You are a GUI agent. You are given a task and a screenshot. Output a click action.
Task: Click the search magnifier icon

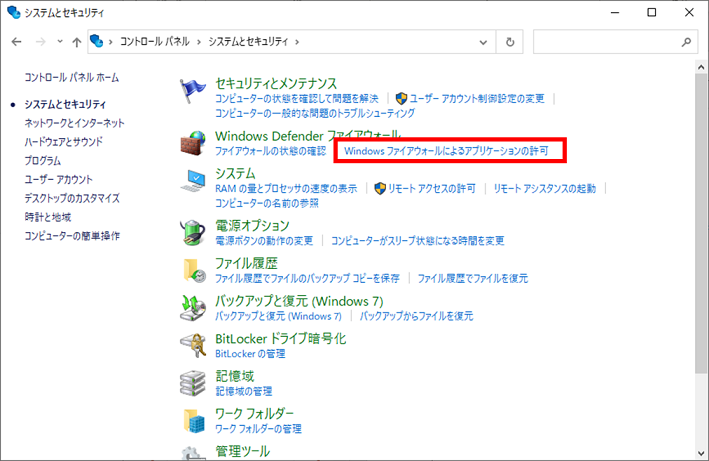pyautogui.click(x=686, y=42)
